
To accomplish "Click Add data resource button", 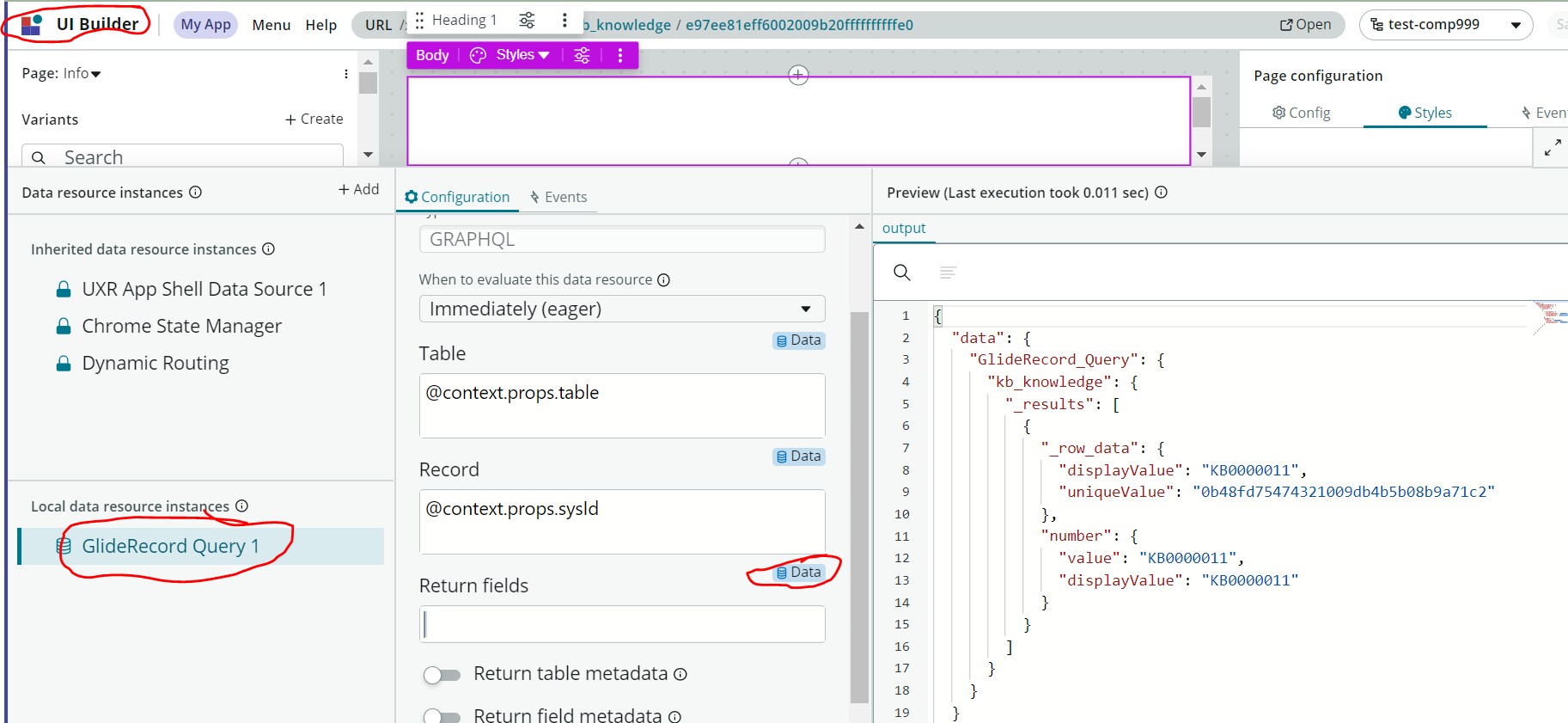I will click(x=358, y=189).
